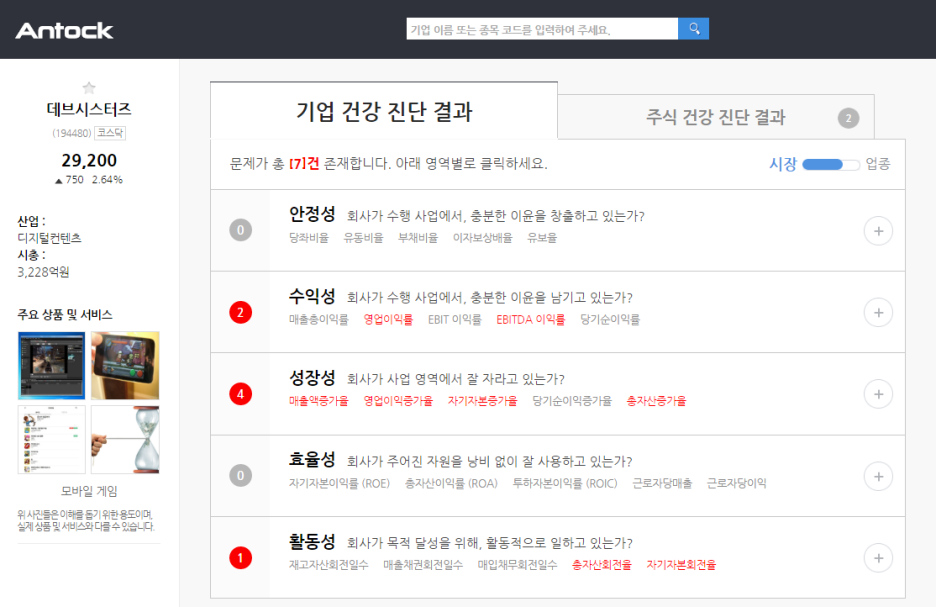Click the 데브시스터즈 company name
The image size is (936, 607).
point(89,109)
